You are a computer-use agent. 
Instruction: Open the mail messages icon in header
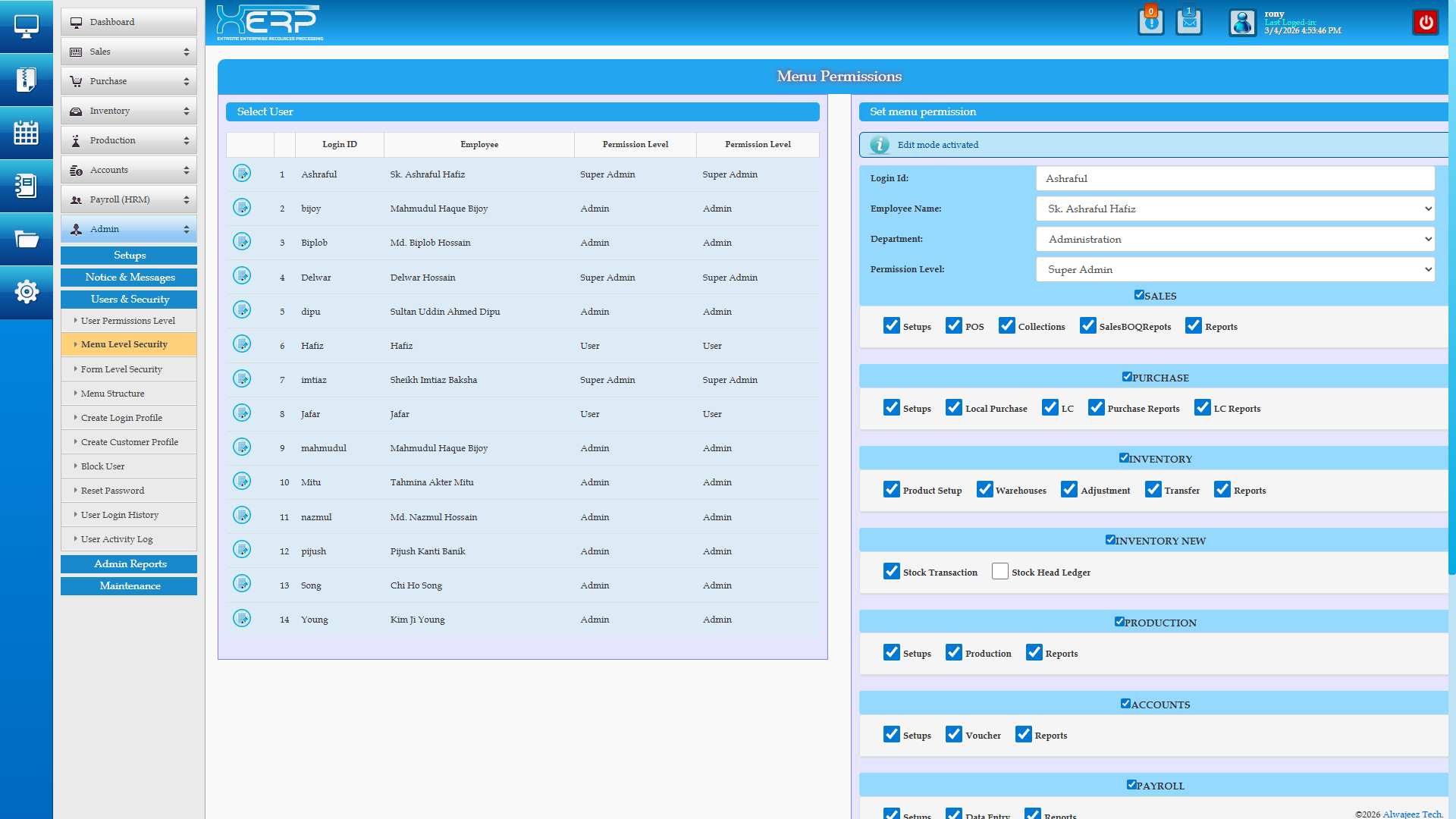1188,22
